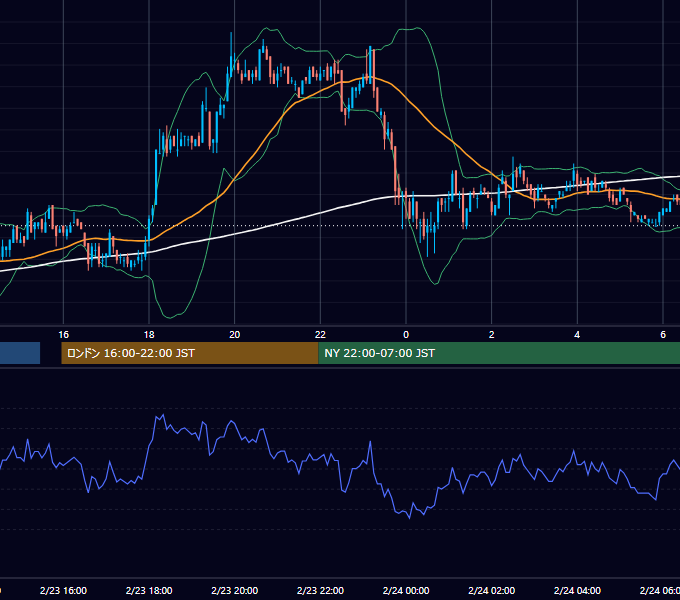Click the 2/23 20:00 time label

point(235,590)
